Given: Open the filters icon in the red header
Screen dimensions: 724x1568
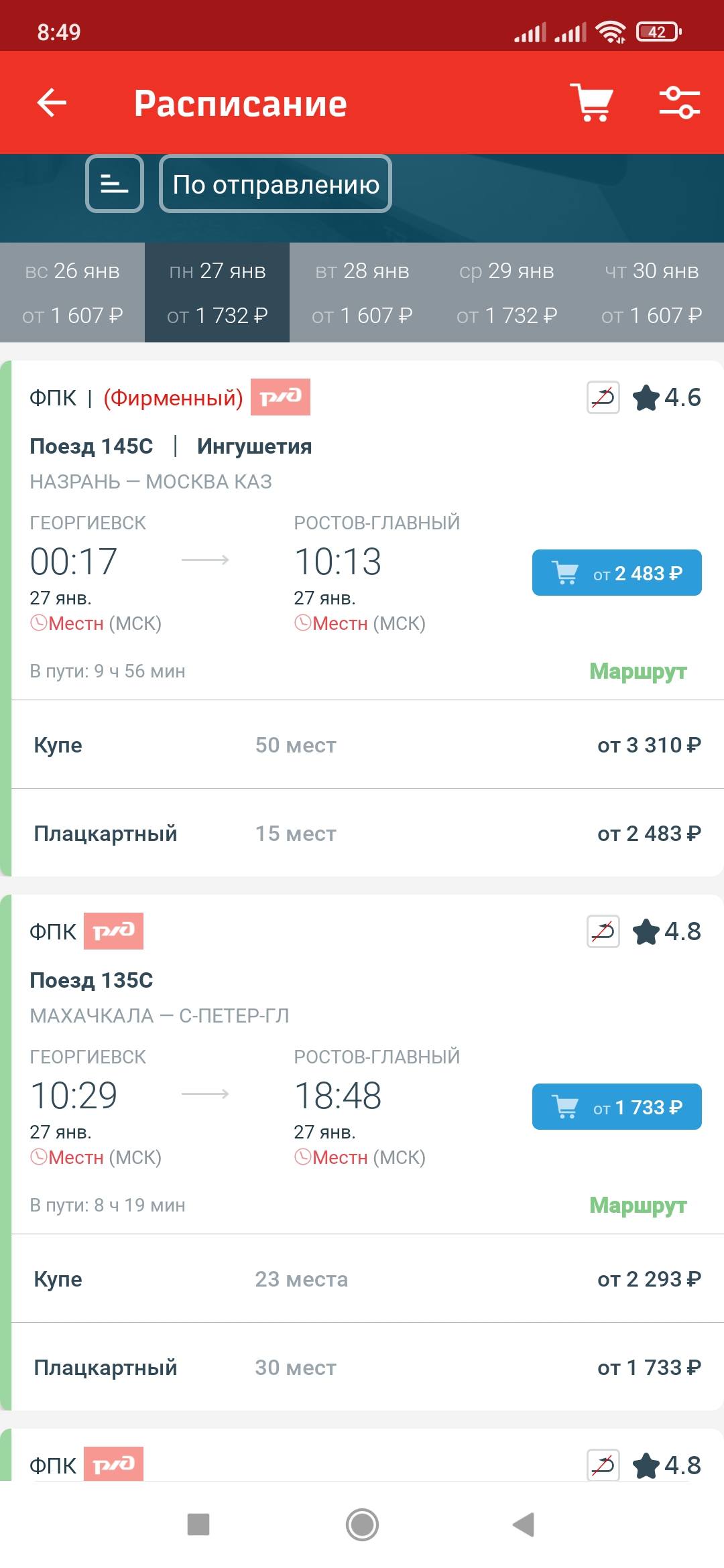Looking at the screenshot, I should (680, 103).
